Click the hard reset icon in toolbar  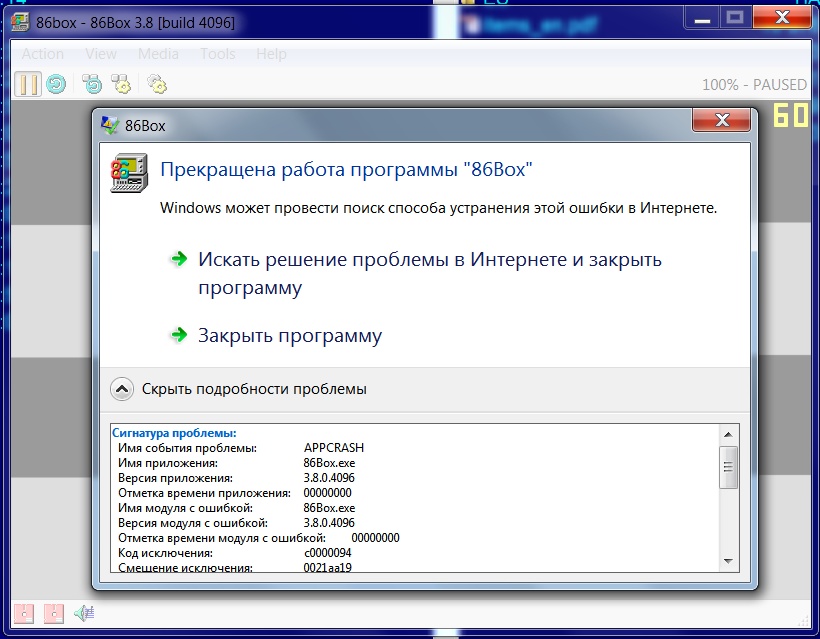point(56,84)
